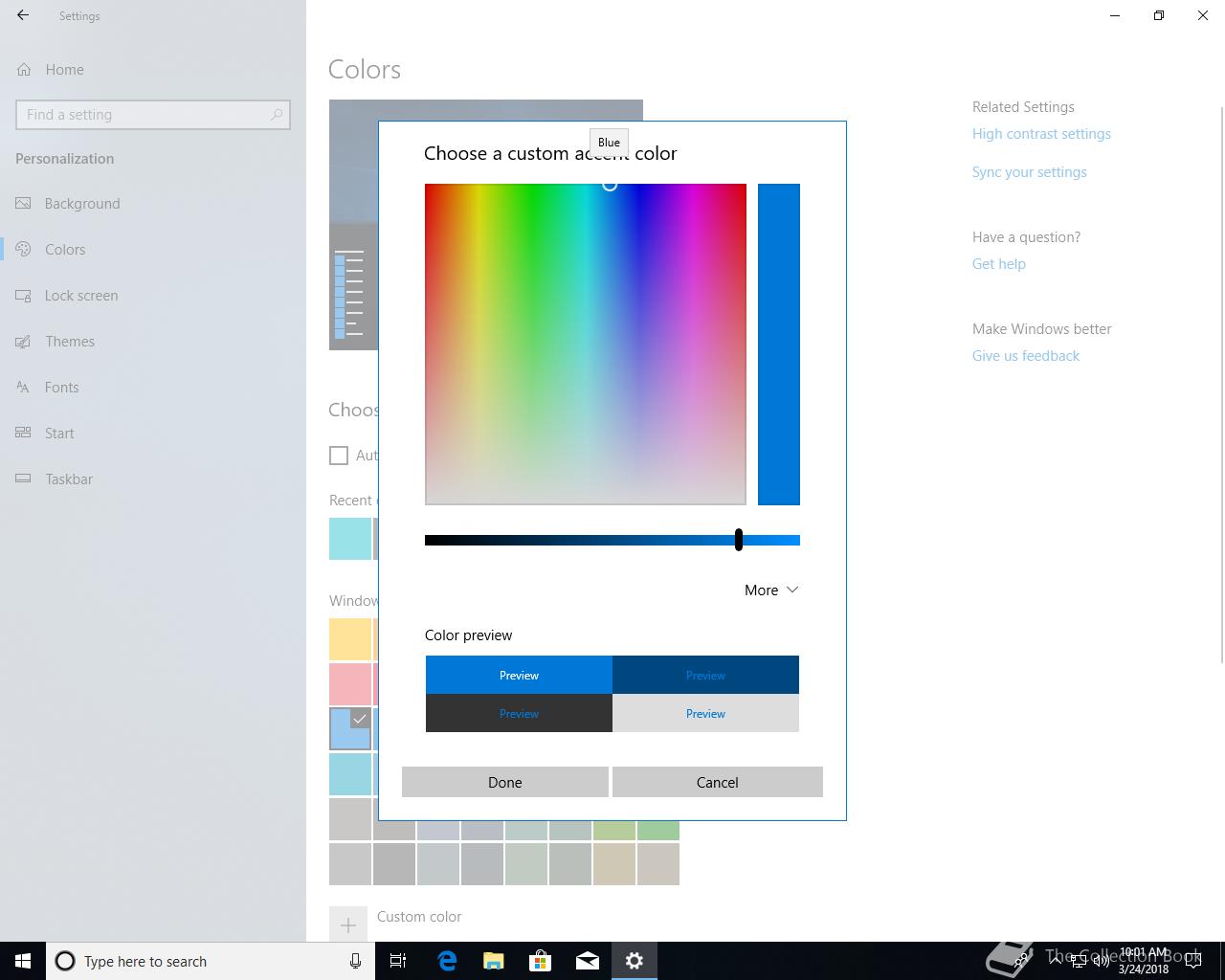Screen dimensions: 1225x980
Task: Open File Explorer from the taskbar
Action: click(x=494, y=961)
